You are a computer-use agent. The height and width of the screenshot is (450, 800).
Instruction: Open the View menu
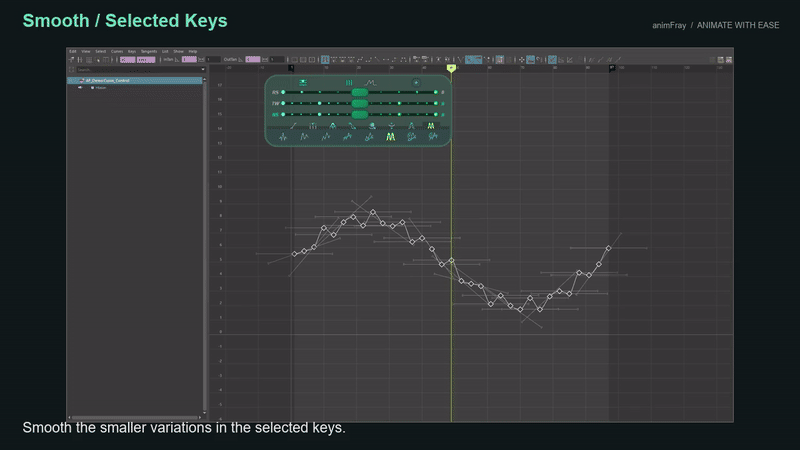[86, 52]
